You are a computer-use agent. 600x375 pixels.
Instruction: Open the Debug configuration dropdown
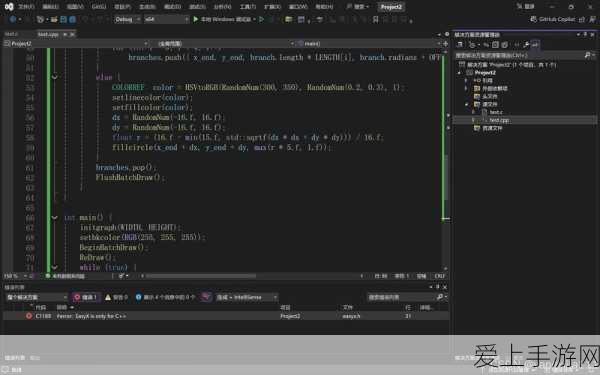[x=127, y=19]
